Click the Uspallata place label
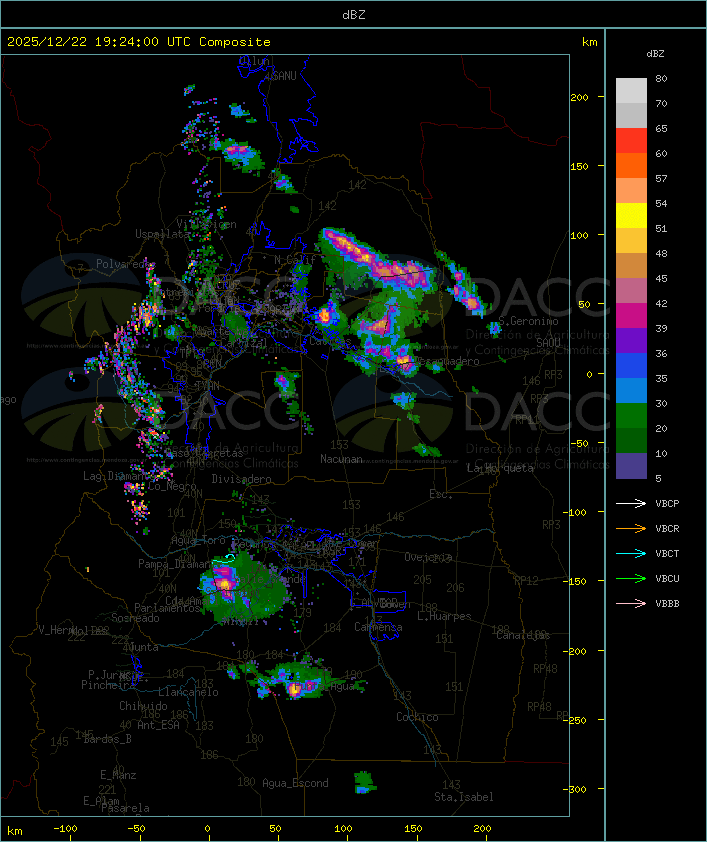 [x=163, y=234]
